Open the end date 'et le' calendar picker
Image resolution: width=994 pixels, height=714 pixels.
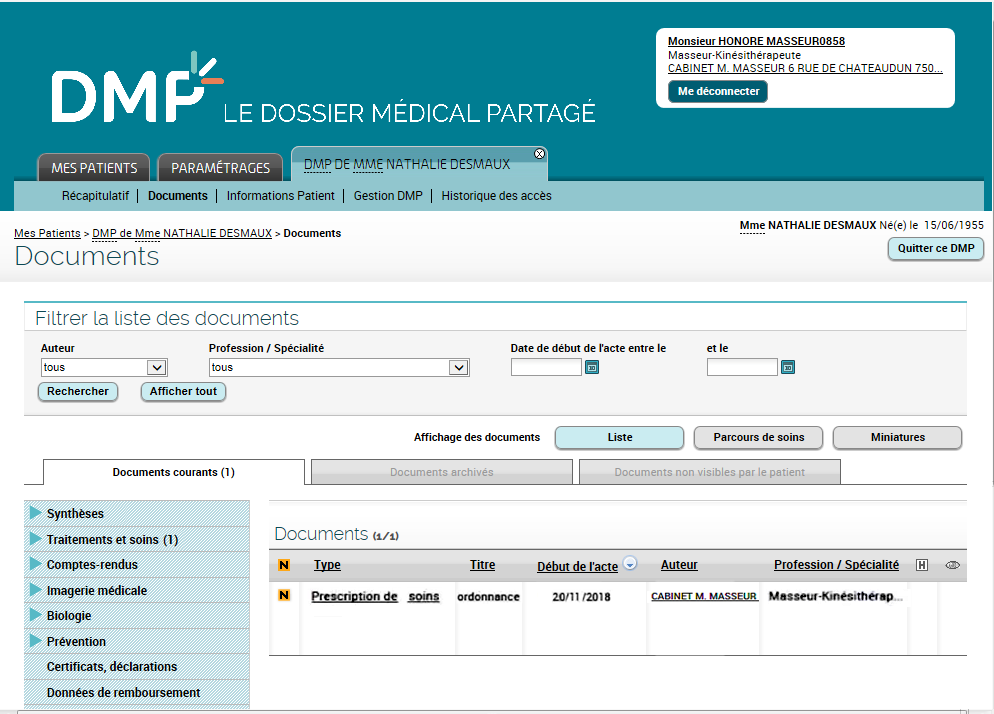(787, 367)
